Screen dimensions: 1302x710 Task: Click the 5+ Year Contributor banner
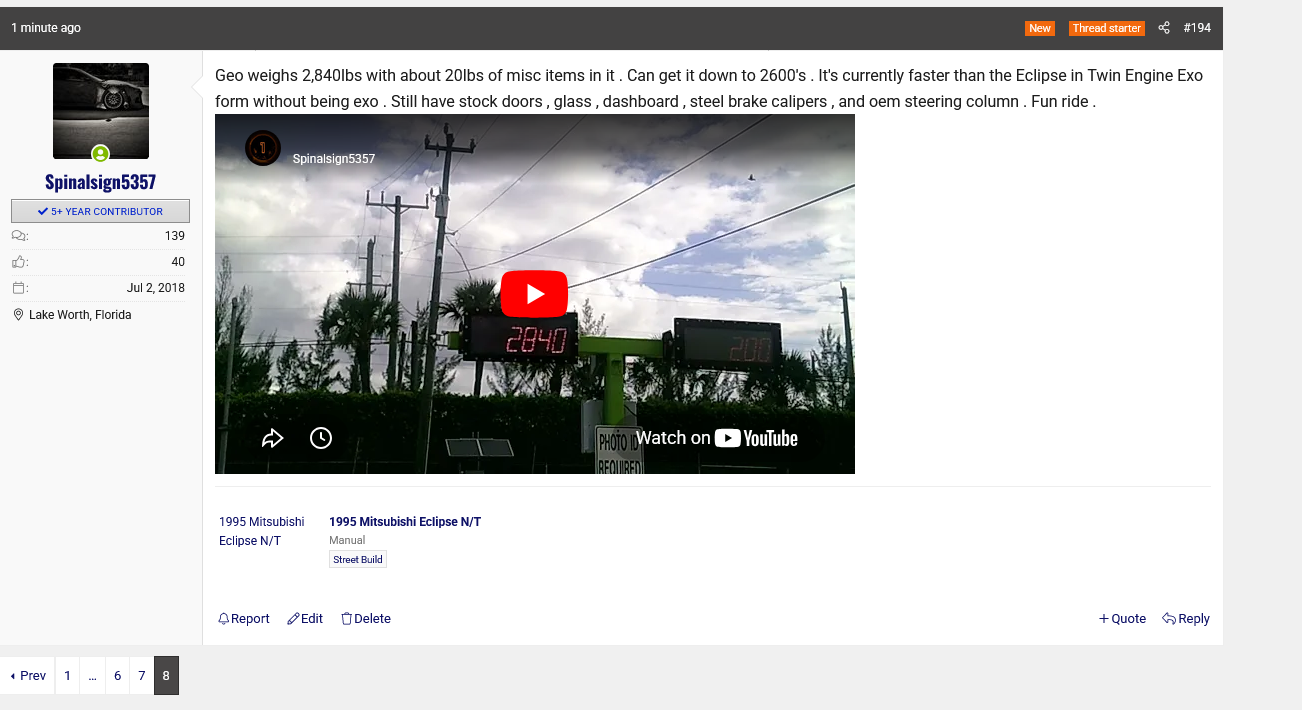tap(100, 211)
